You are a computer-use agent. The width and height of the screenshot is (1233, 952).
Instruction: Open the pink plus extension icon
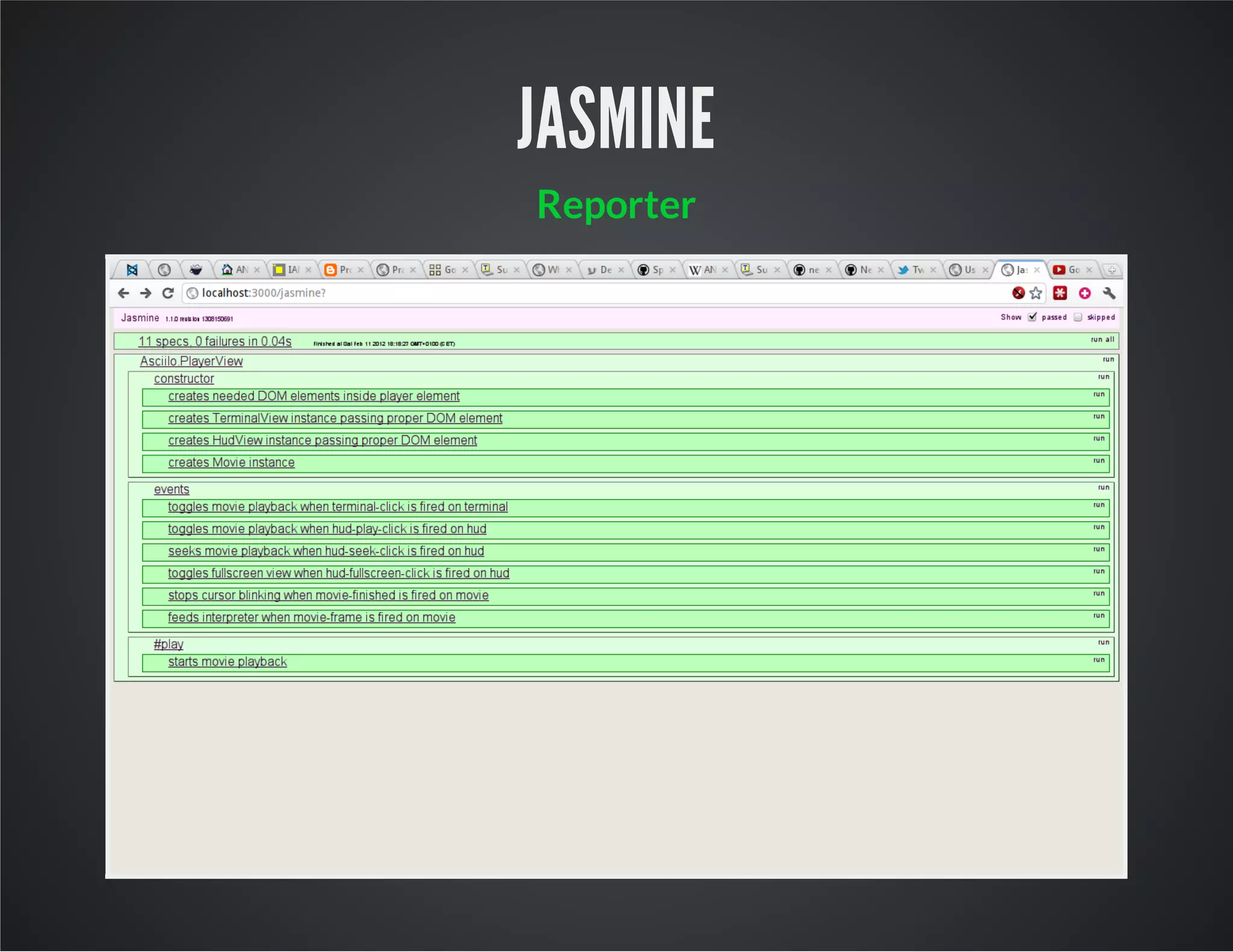pyautogui.click(x=1085, y=293)
